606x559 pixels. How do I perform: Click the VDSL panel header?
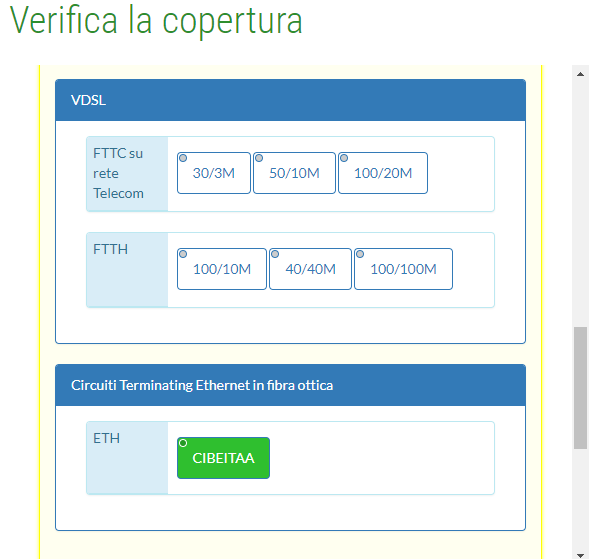(x=290, y=100)
